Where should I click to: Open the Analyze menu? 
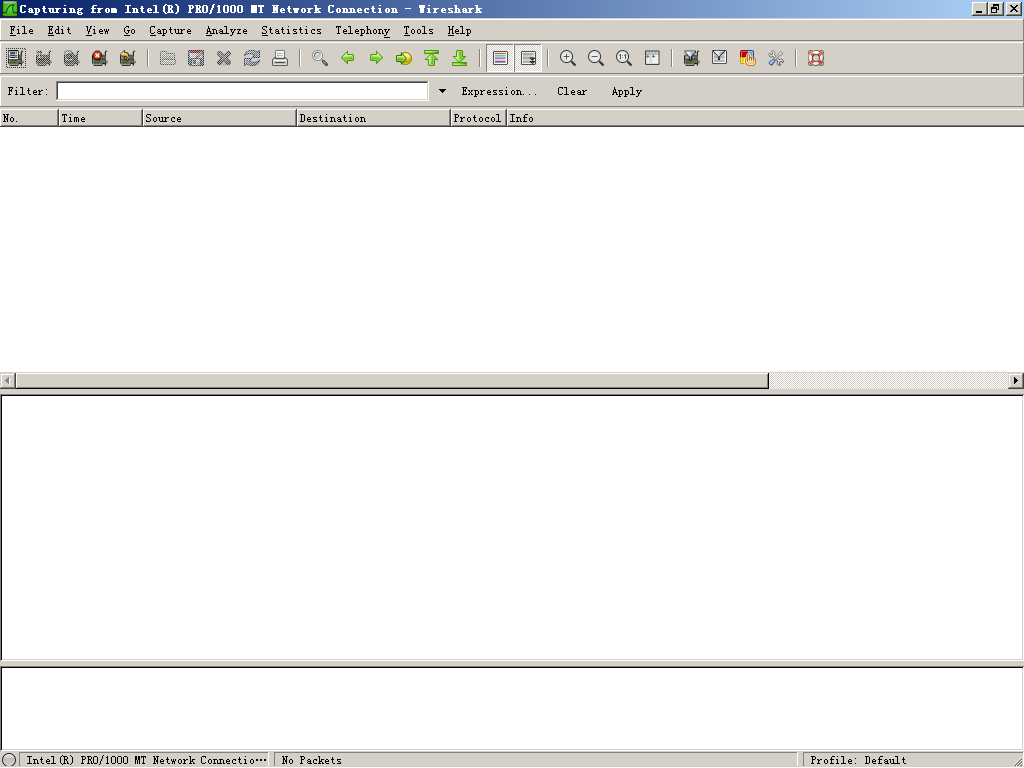(x=227, y=31)
